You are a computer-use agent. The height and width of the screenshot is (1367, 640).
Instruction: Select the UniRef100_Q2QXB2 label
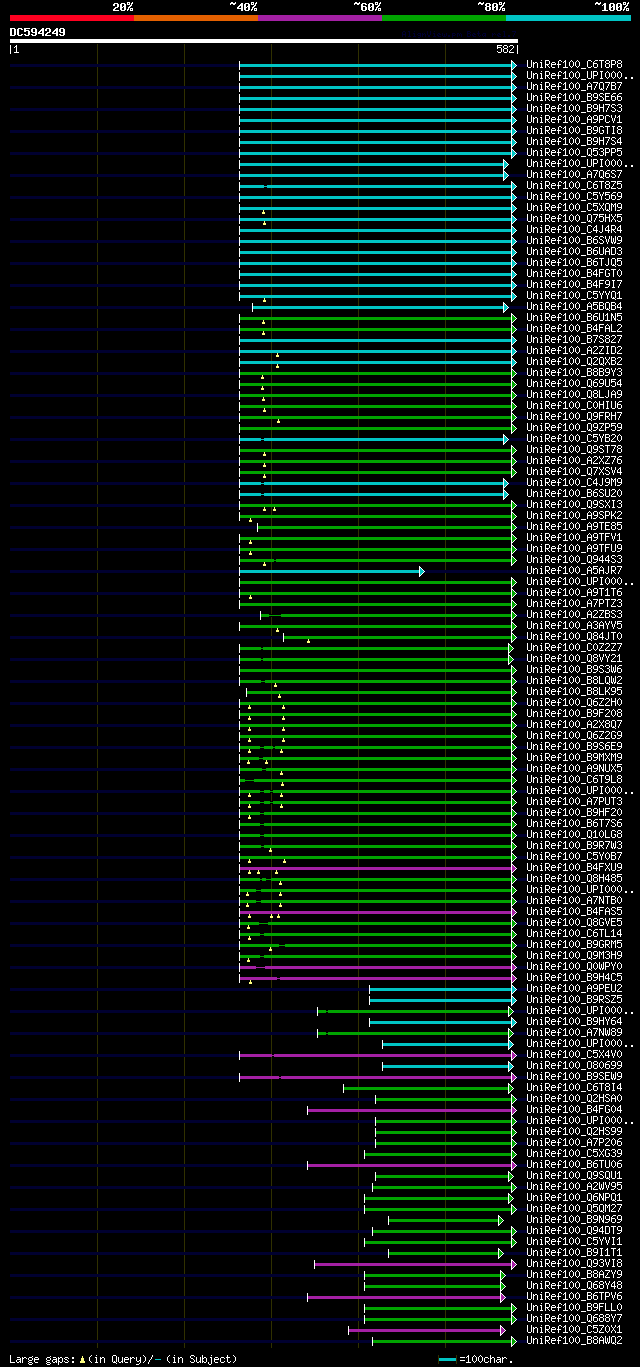pos(574,361)
